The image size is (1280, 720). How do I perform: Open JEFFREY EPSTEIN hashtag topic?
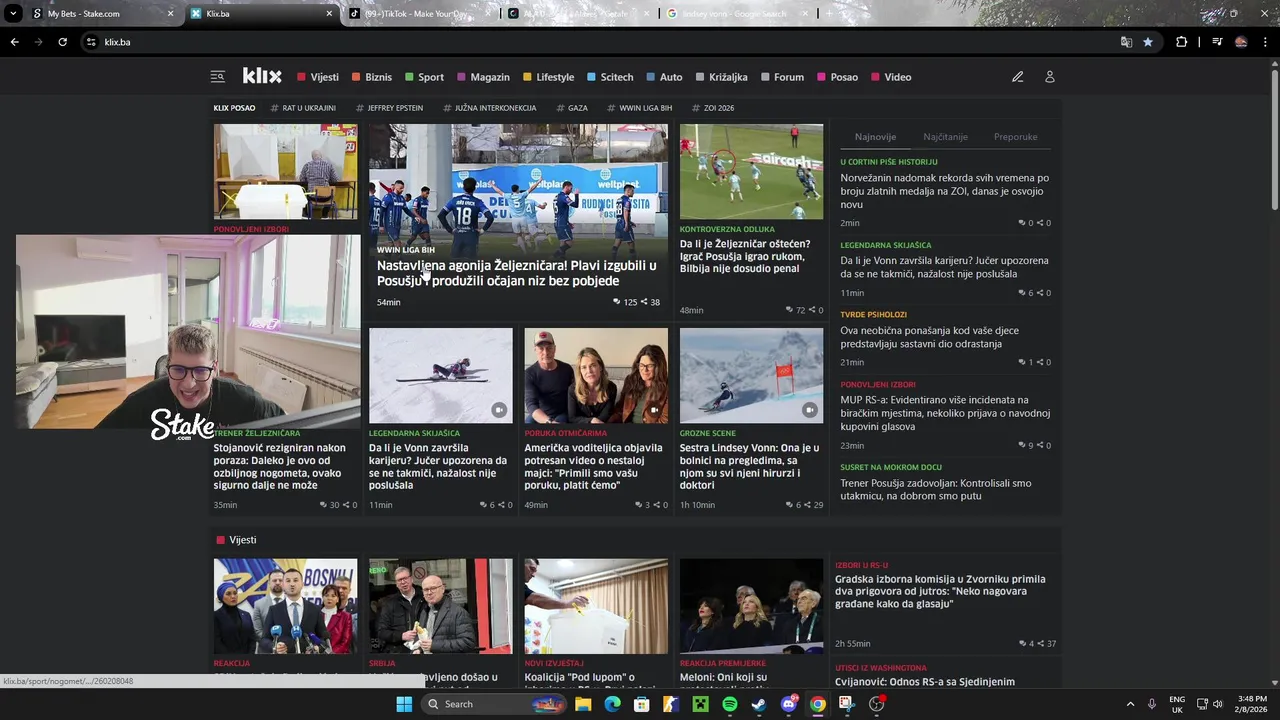click(389, 108)
